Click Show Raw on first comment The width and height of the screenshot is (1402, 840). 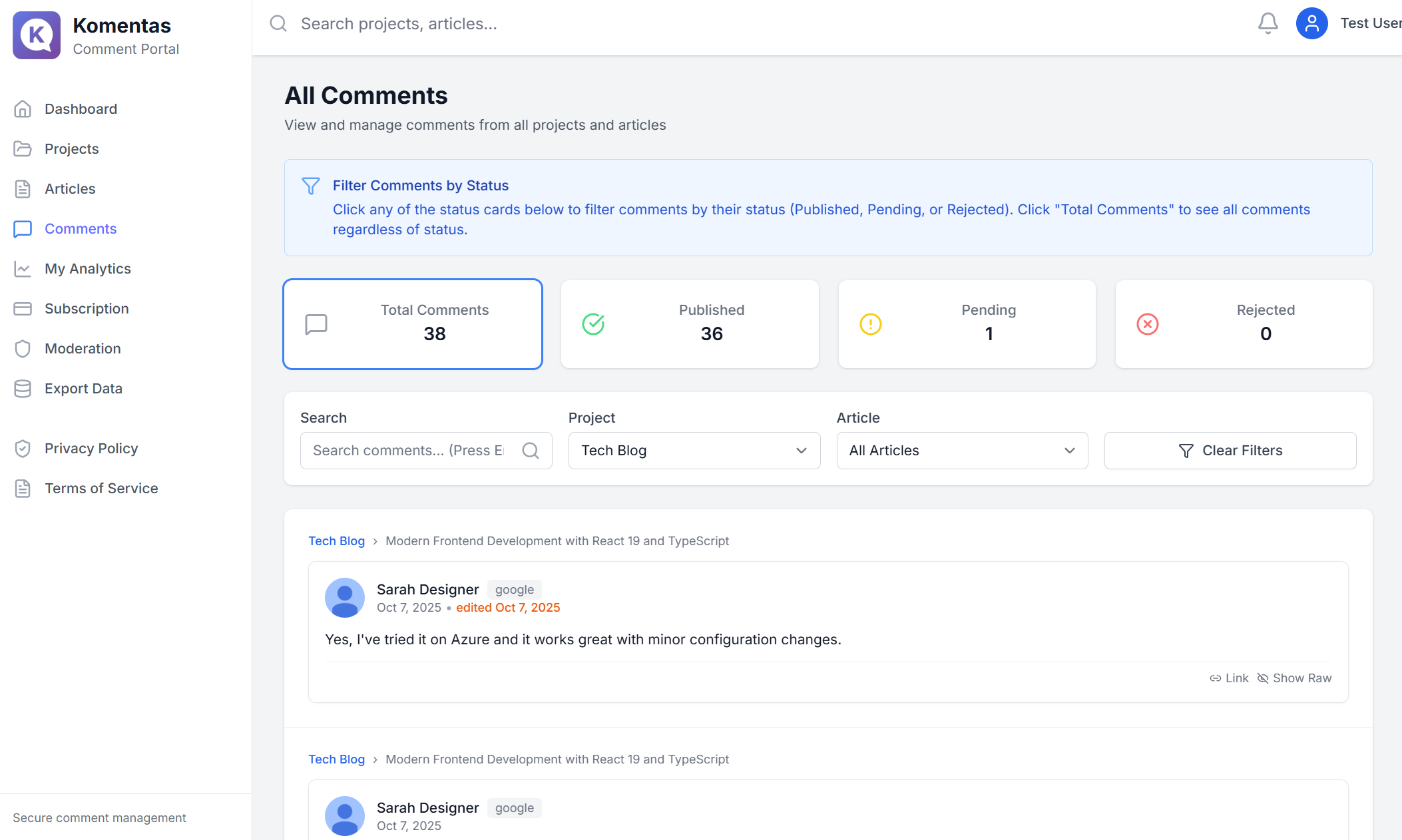tap(1294, 678)
